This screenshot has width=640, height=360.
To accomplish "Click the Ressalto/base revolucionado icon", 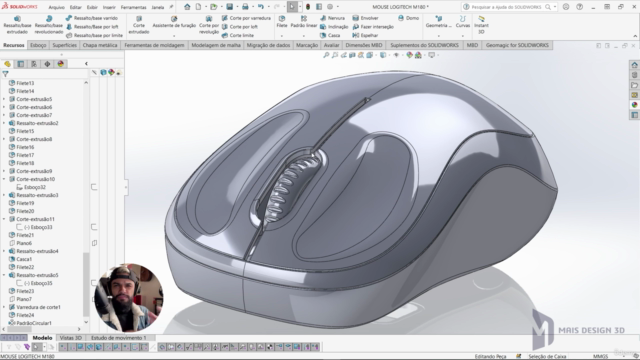I will tap(49, 19).
